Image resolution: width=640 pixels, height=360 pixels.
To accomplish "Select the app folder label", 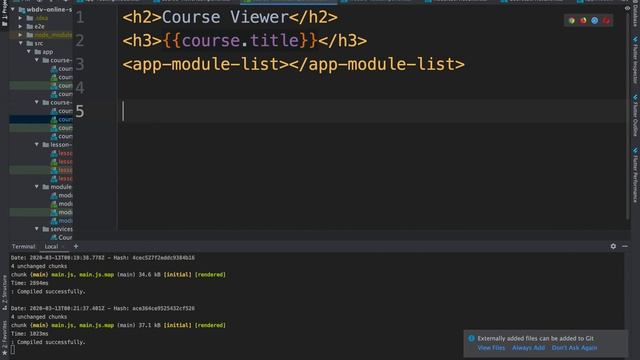I will [48, 51].
